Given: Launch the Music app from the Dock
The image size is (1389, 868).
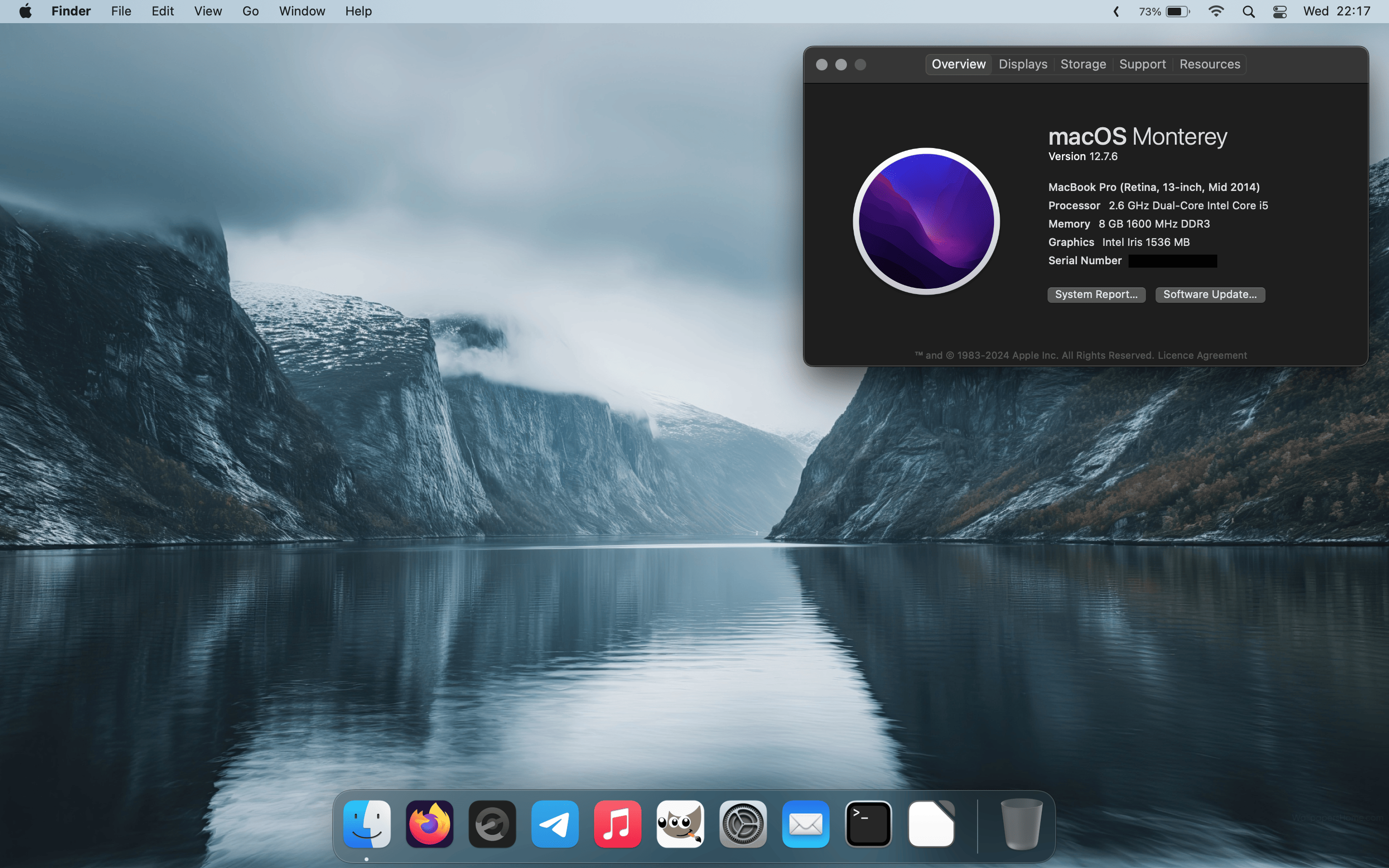Looking at the screenshot, I should (x=618, y=824).
